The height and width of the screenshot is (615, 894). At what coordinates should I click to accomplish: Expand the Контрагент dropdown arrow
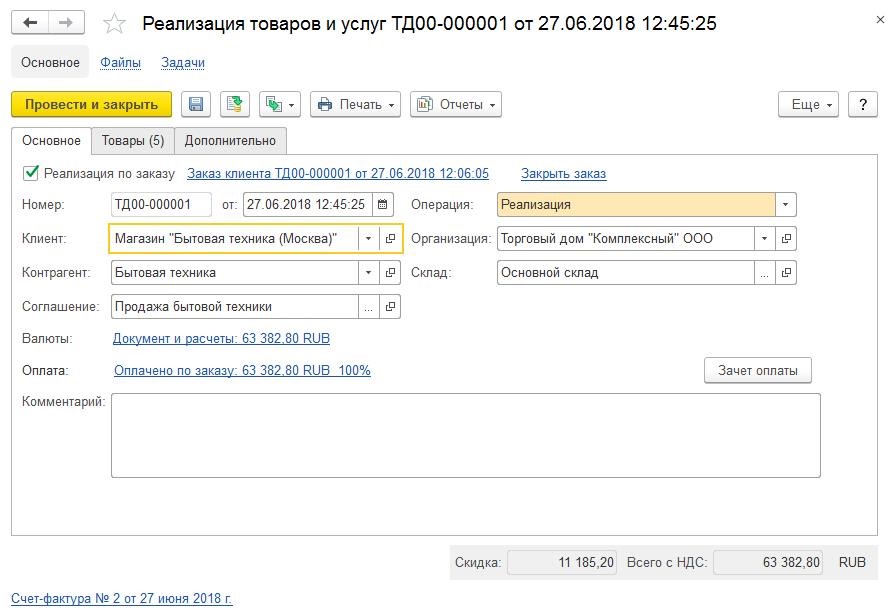369,272
